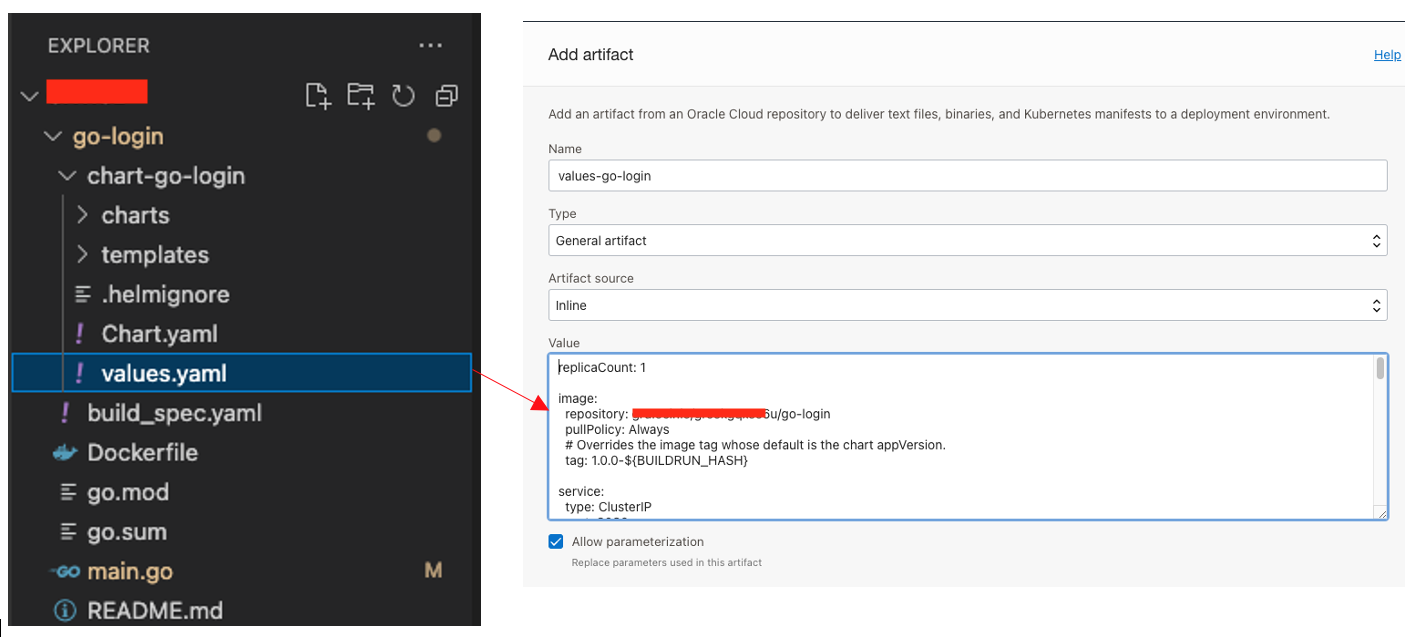Click the 'Allow parameterization' label text
Image resolution: width=1413 pixels, height=637 pixels.
(x=638, y=542)
